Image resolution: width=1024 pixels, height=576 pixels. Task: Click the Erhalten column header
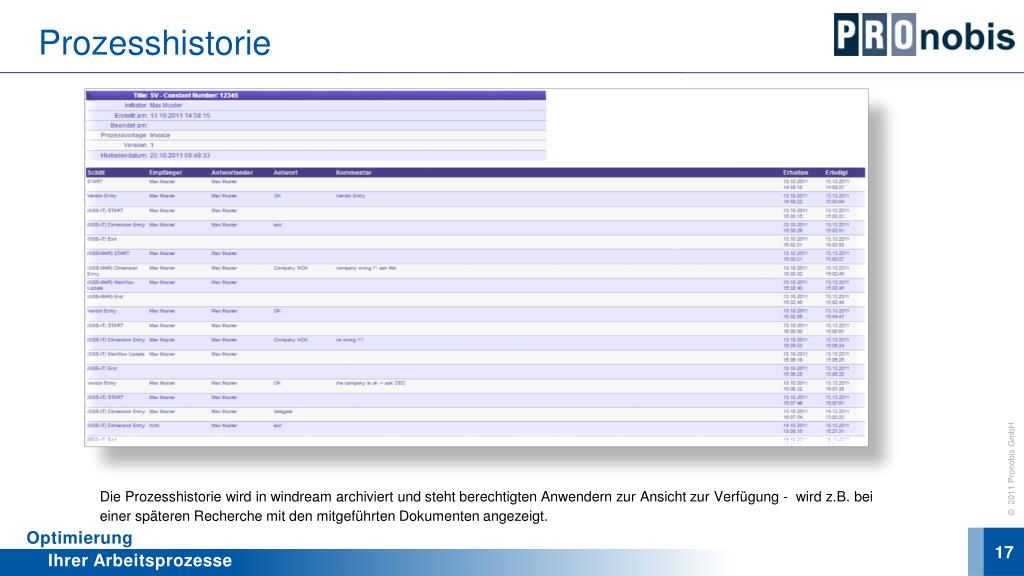tap(795, 172)
